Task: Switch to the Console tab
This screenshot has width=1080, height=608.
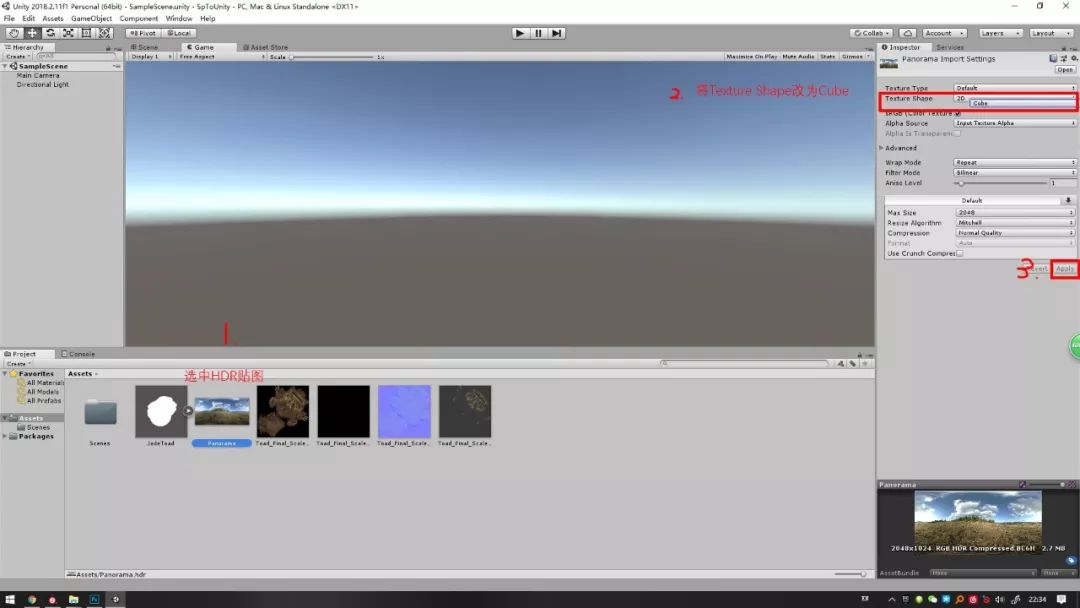Action: 79,353
